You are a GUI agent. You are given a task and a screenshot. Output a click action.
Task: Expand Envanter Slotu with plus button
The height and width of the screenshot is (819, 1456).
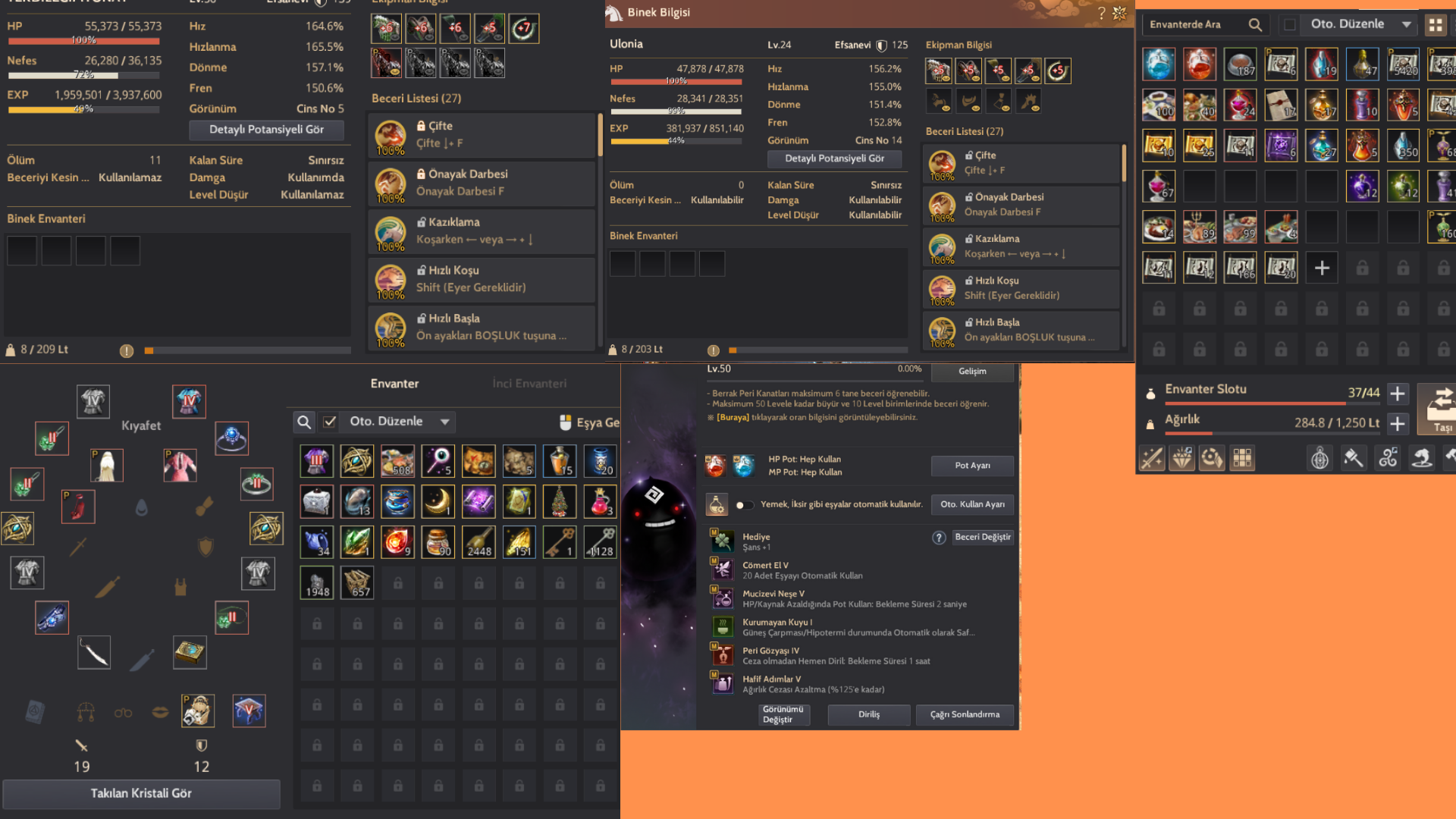[1398, 394]
